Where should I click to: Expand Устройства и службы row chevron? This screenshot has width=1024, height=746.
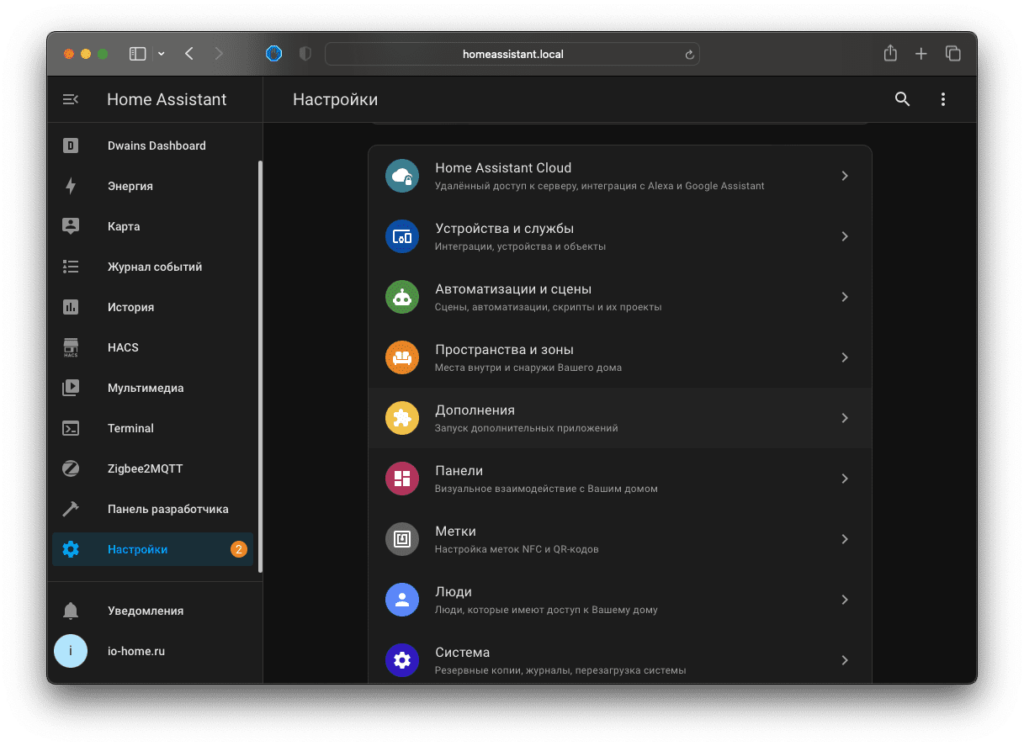point(844,236)
